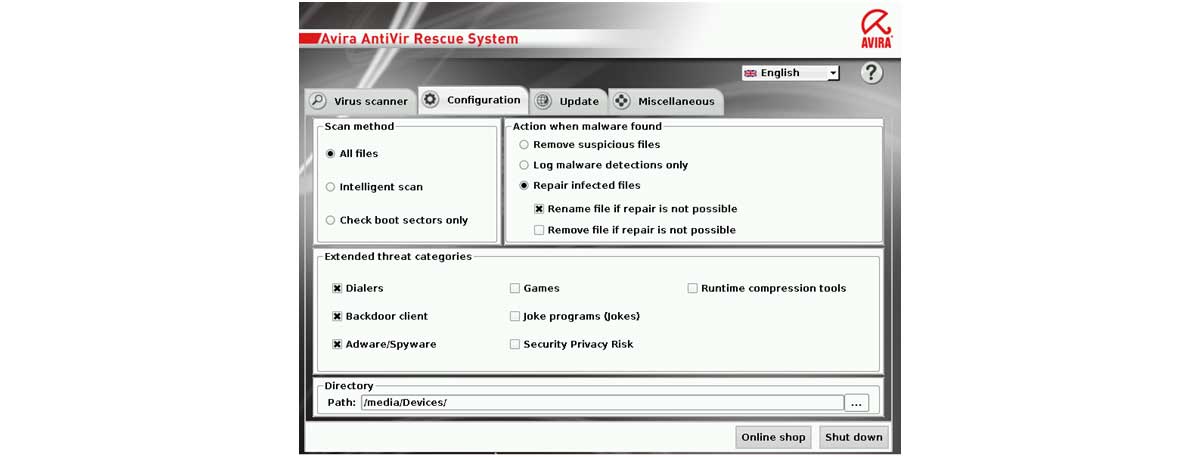Image resolution: width=1200 pixels, height=457 pixels.
Task: Click the Directory group label
Action: 349,386
